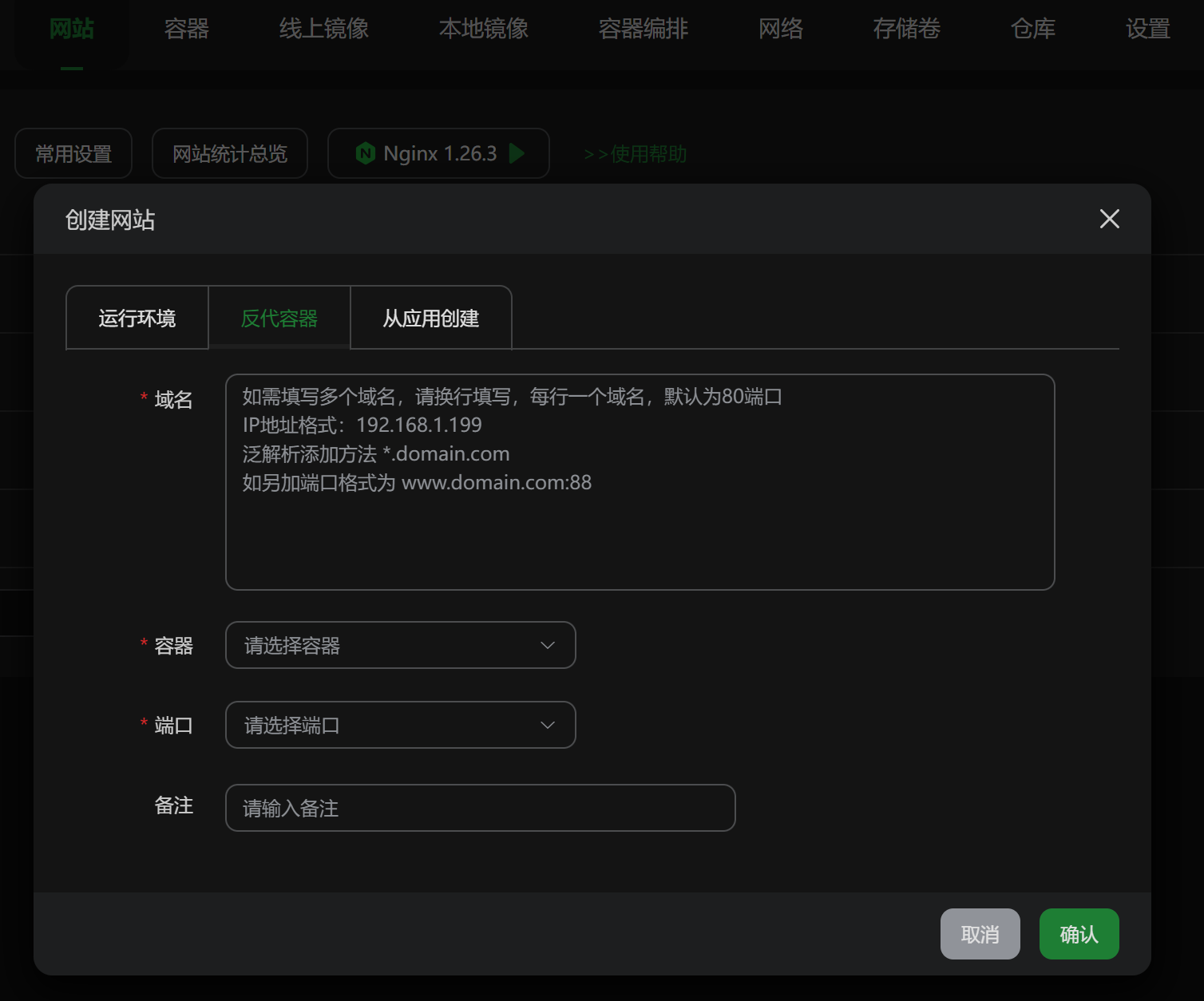This screenshot has width=1204, height=1001.
Task: Expand the container dropdown chevron arrow
Action: [x=546, y=645]
